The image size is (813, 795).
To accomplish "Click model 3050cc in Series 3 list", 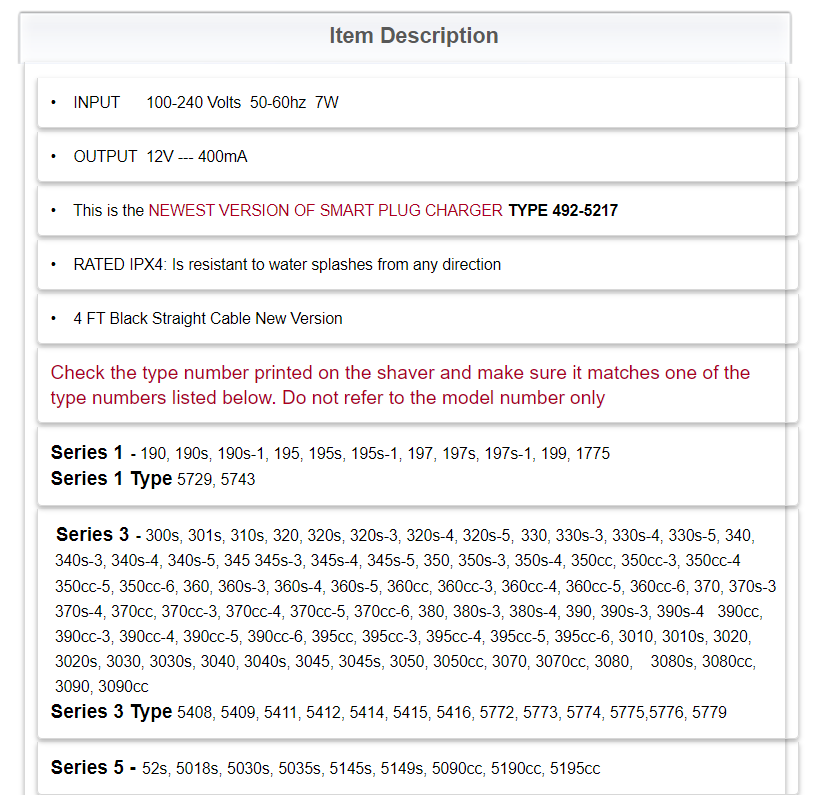I will pyautogui.click(x=459, y=662).
